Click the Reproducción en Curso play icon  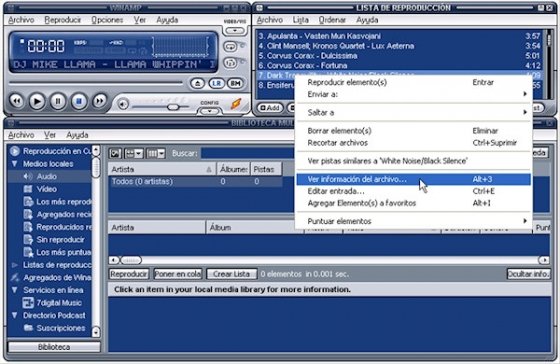(15, 151)
